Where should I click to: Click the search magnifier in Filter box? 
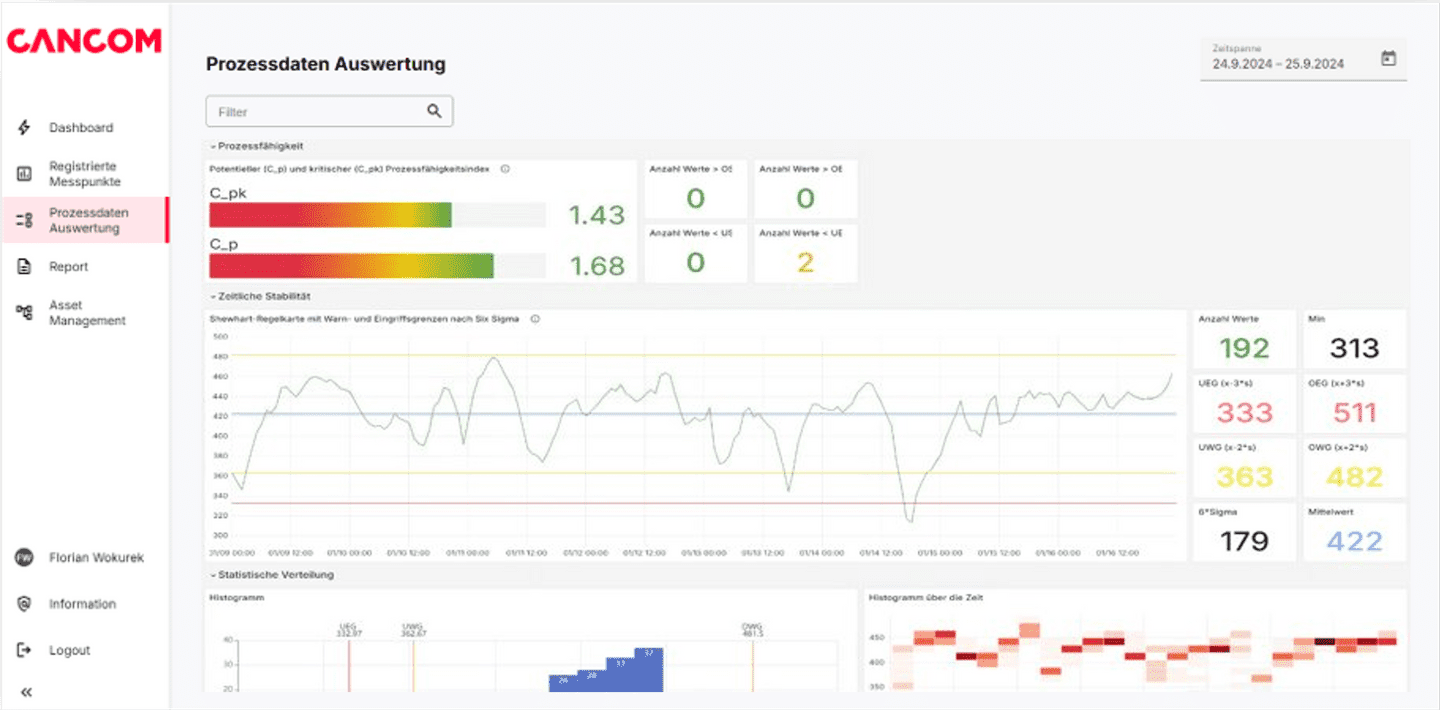434,111
